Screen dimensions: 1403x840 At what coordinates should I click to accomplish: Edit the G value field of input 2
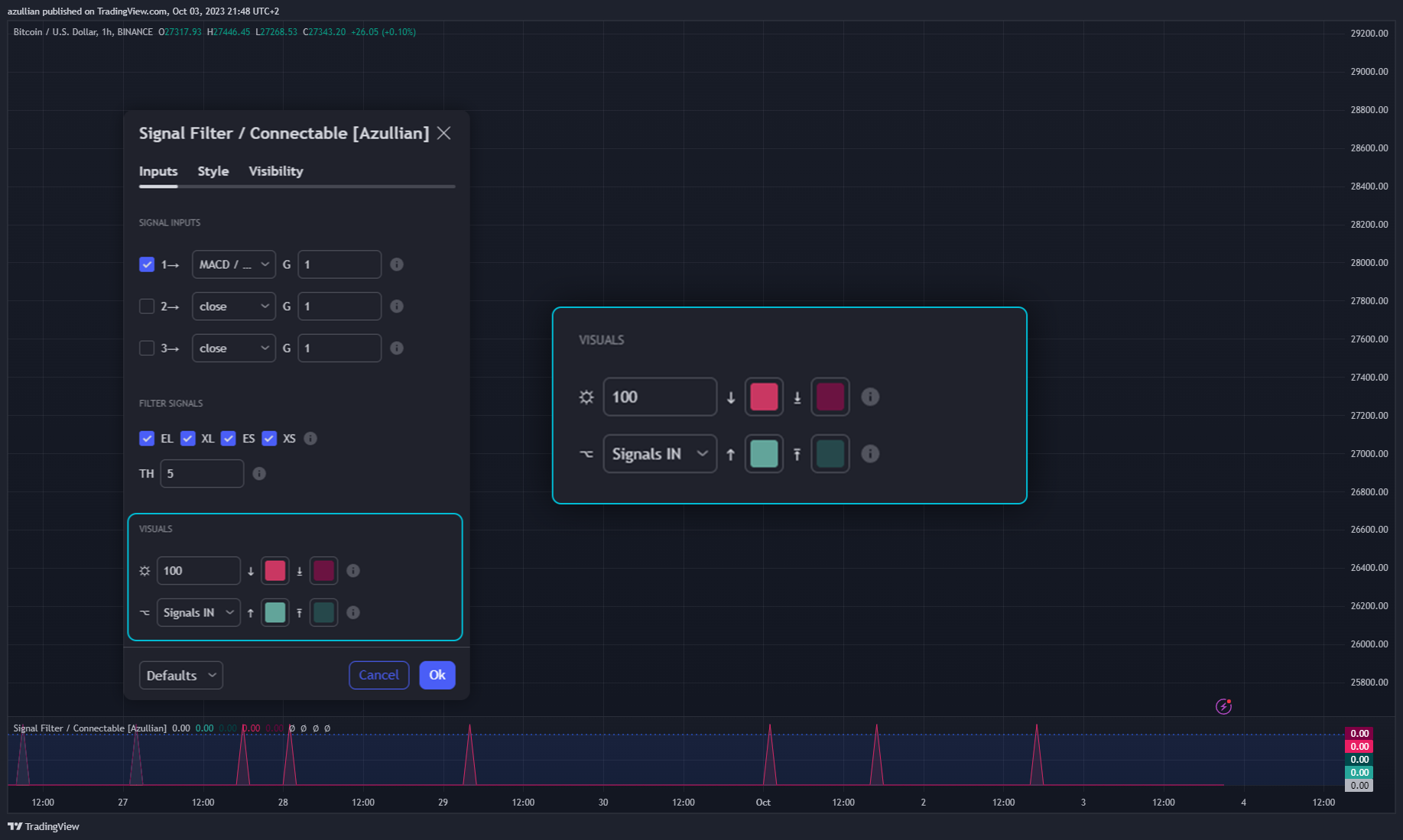point(339,306)
